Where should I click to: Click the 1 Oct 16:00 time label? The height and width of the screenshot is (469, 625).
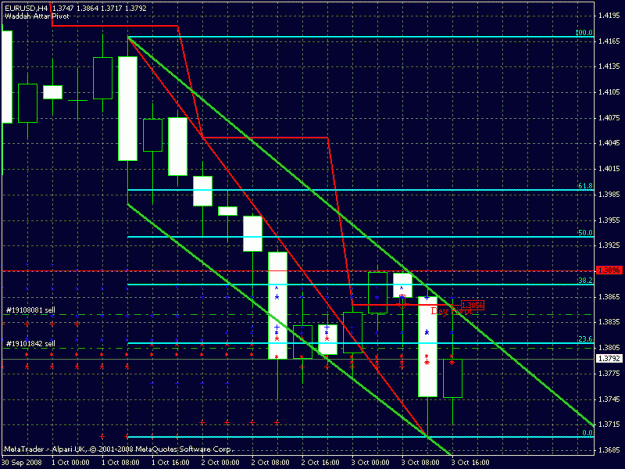pyautogui.click(x=171, y=462)
